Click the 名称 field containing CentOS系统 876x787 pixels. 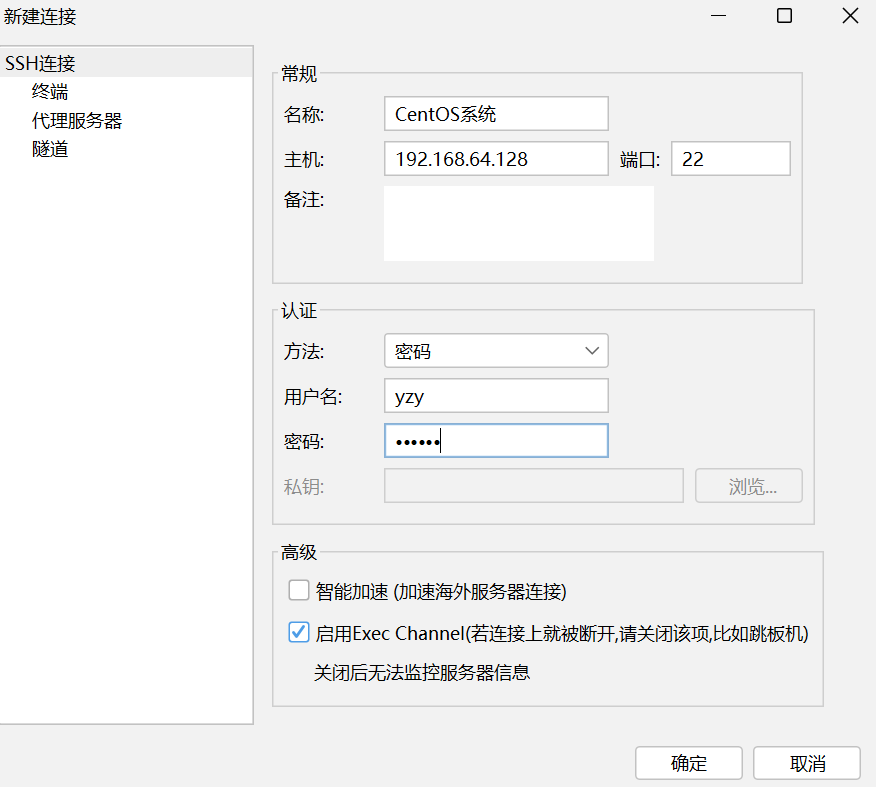pos(496,113)
